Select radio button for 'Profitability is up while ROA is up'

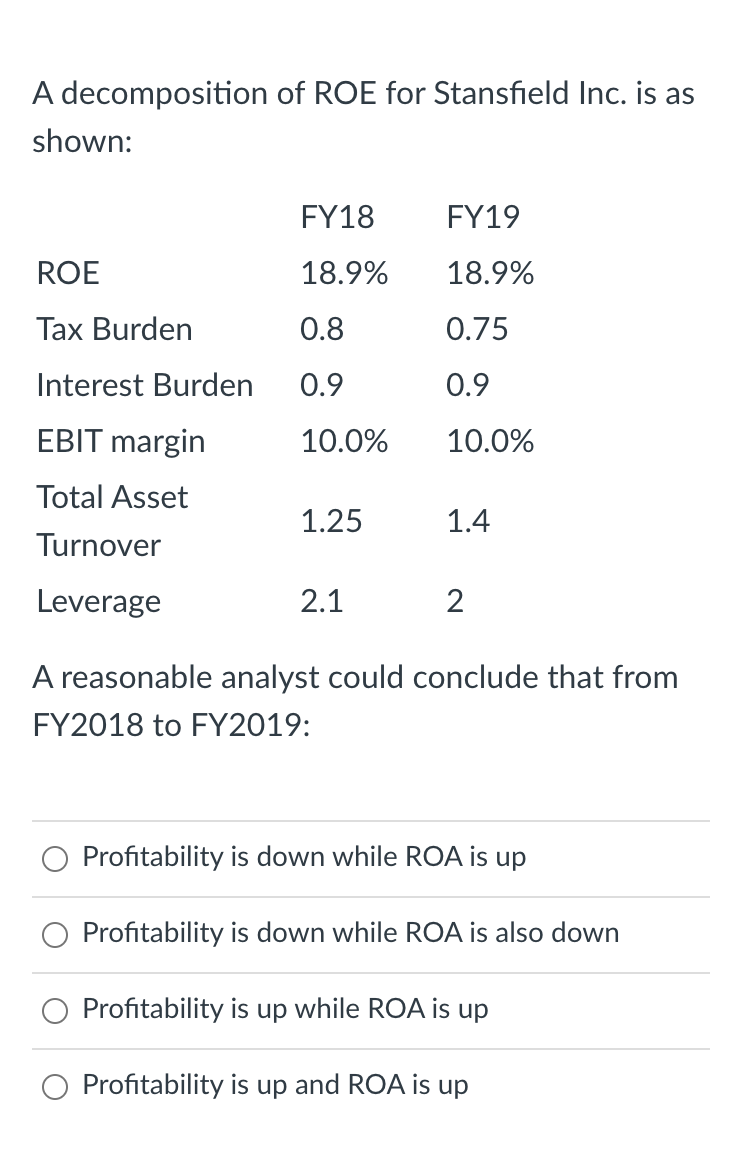coord(56,1010)
